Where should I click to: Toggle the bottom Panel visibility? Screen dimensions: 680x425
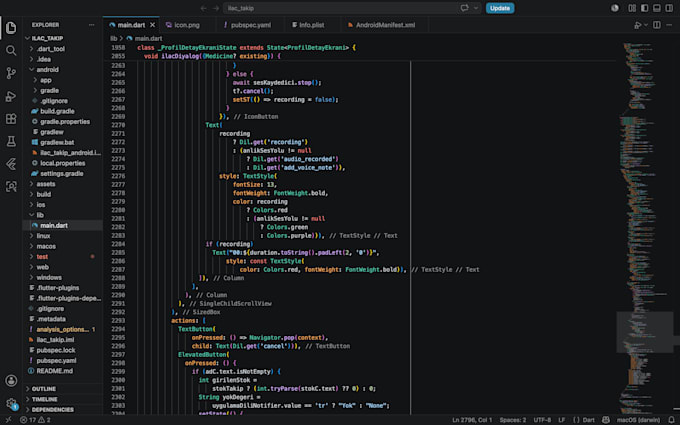pyautogui.click(x=657, y=8)
